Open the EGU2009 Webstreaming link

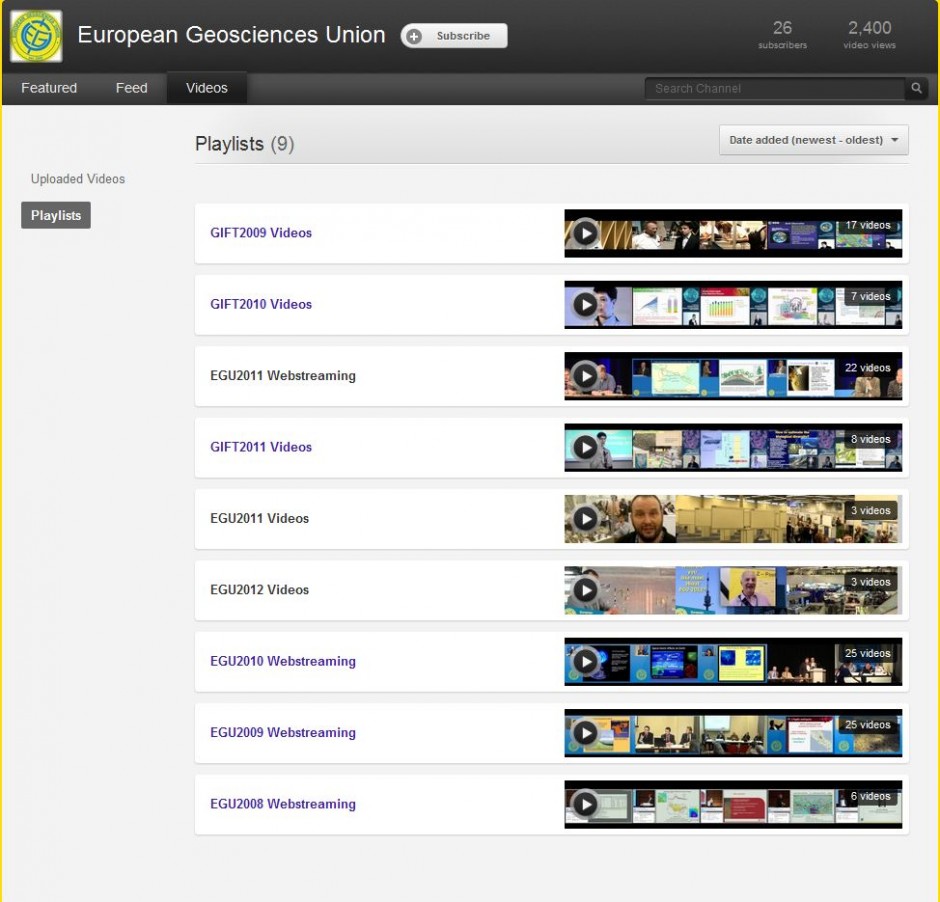[282, 732]
